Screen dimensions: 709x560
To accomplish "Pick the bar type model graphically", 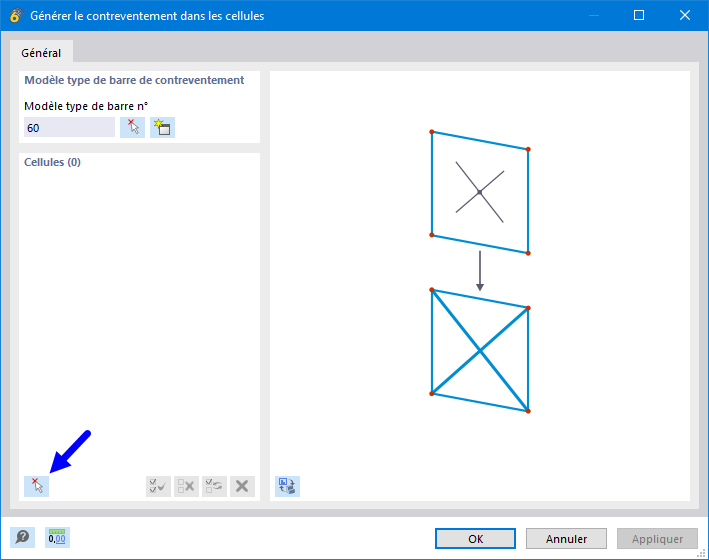I will (x=132, y=128).
